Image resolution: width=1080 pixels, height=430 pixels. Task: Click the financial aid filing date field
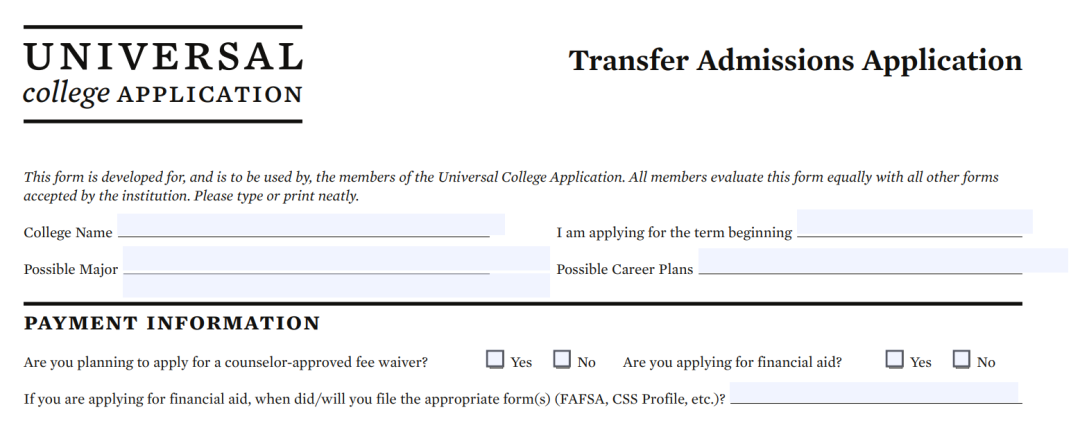coord(874,393)
